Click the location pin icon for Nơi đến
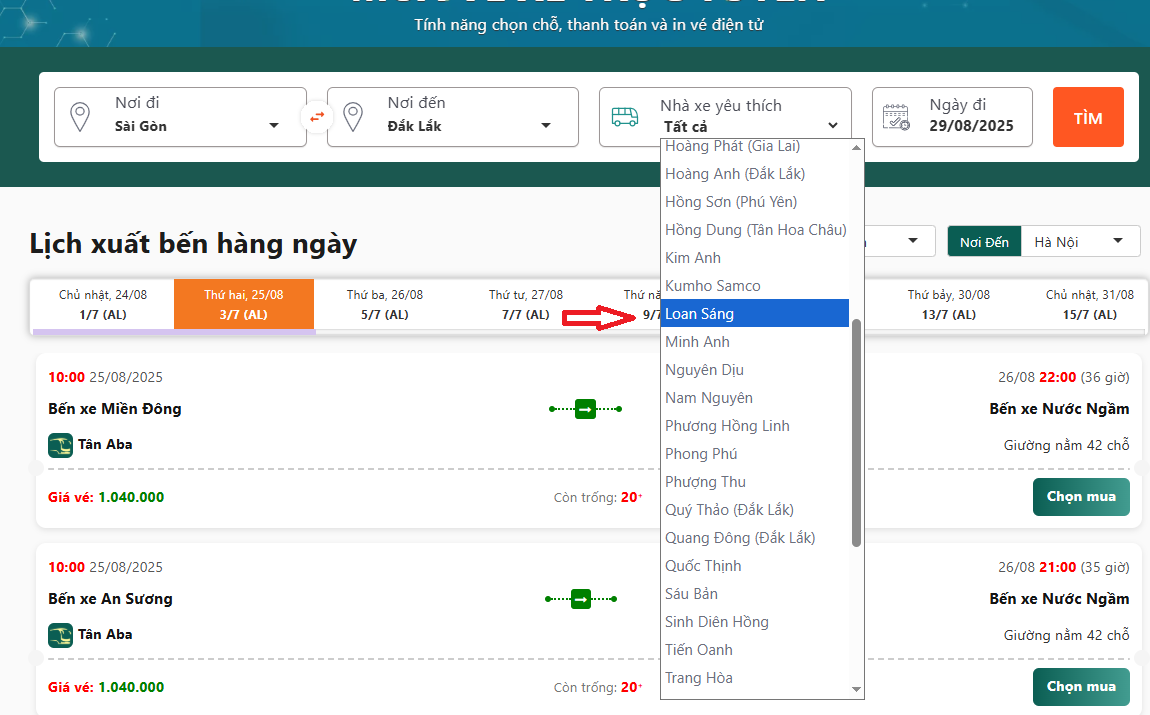The image size is (1150, 715). coord(352,117)
